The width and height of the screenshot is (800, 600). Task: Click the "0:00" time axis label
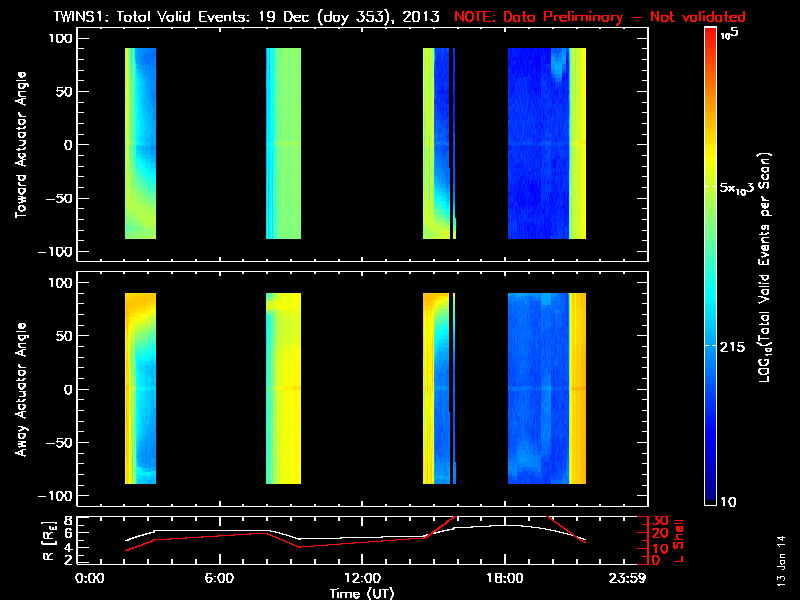[89, 578]
